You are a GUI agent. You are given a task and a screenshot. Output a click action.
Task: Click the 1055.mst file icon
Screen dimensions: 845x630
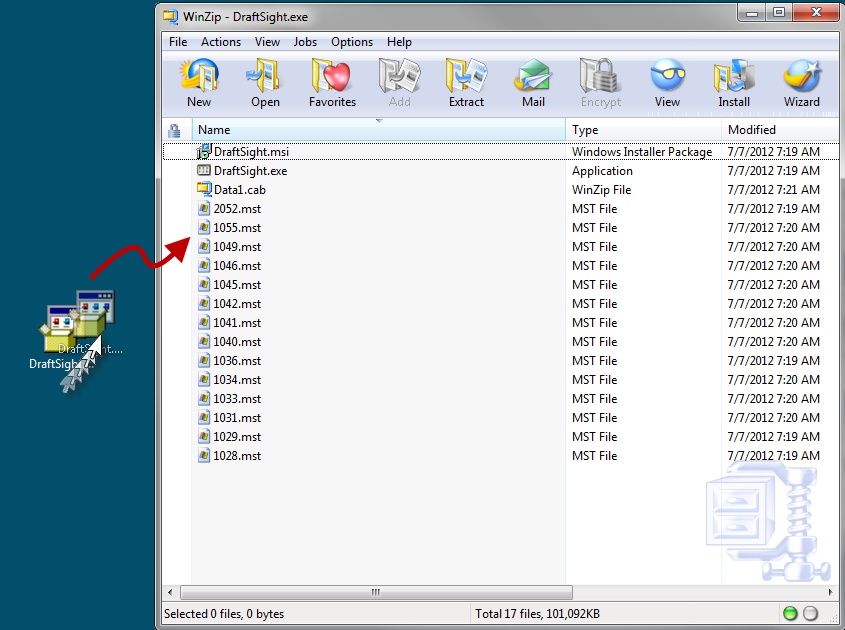204,227
